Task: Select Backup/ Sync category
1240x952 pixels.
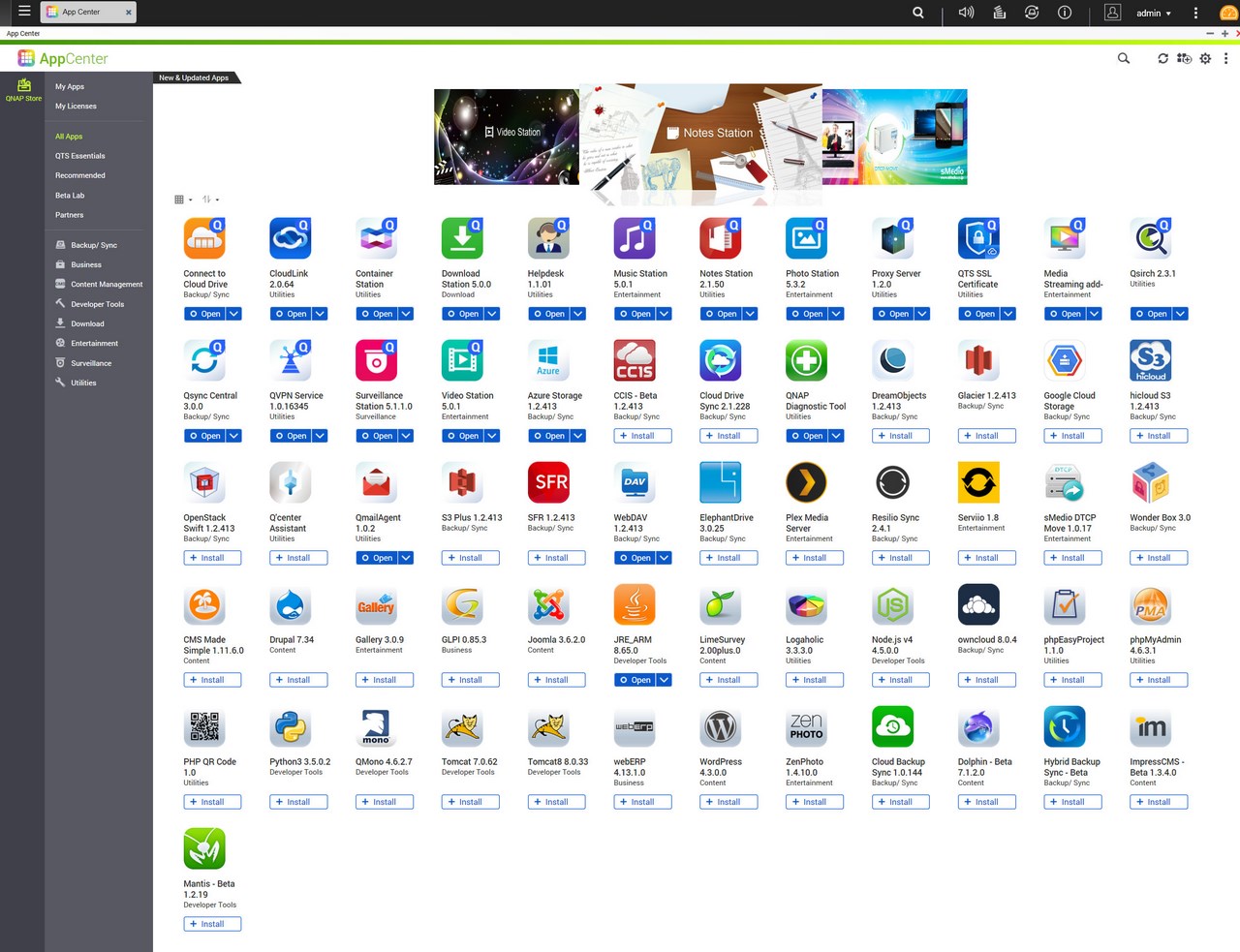Action: click(93, 245)
